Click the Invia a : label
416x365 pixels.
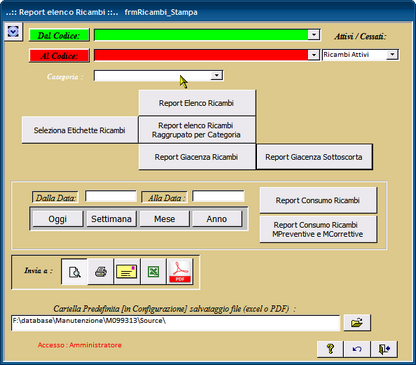(x=38, y=270)
